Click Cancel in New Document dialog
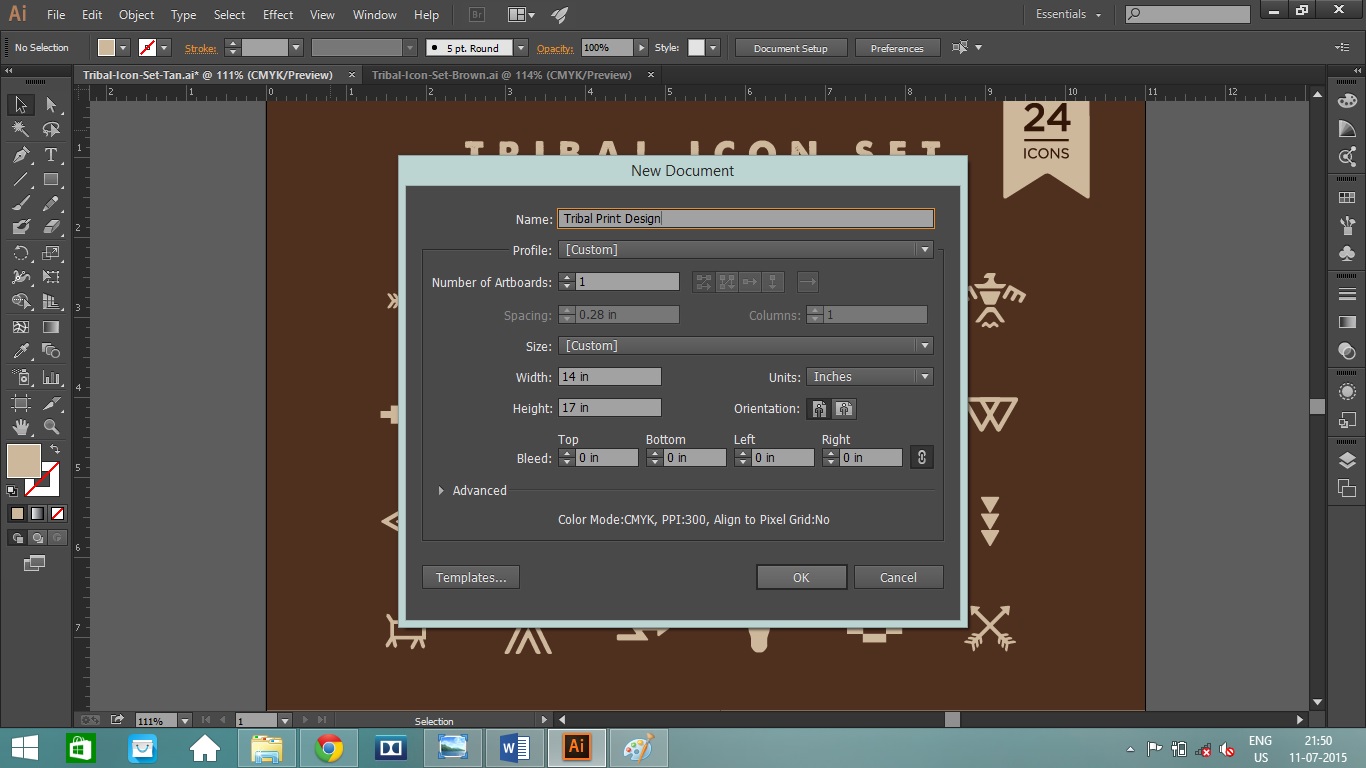The width and height of the screenshot is (1366, 768). click(x=898, y=577)
